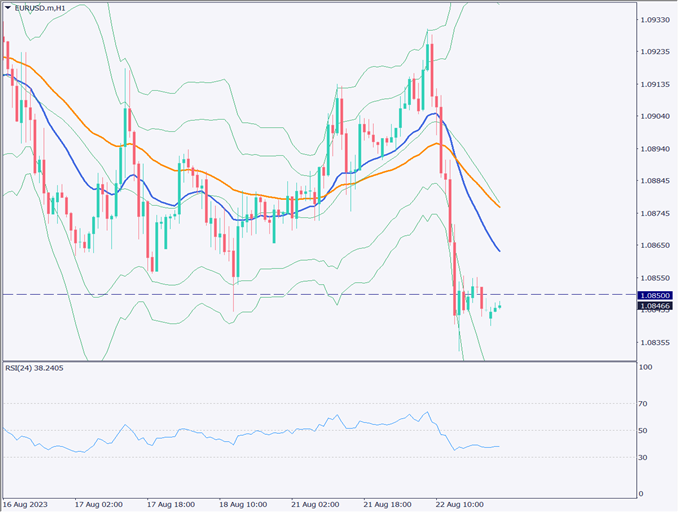
Task: Click the RSI 70 level on the scale
Action: pos(645,404)
